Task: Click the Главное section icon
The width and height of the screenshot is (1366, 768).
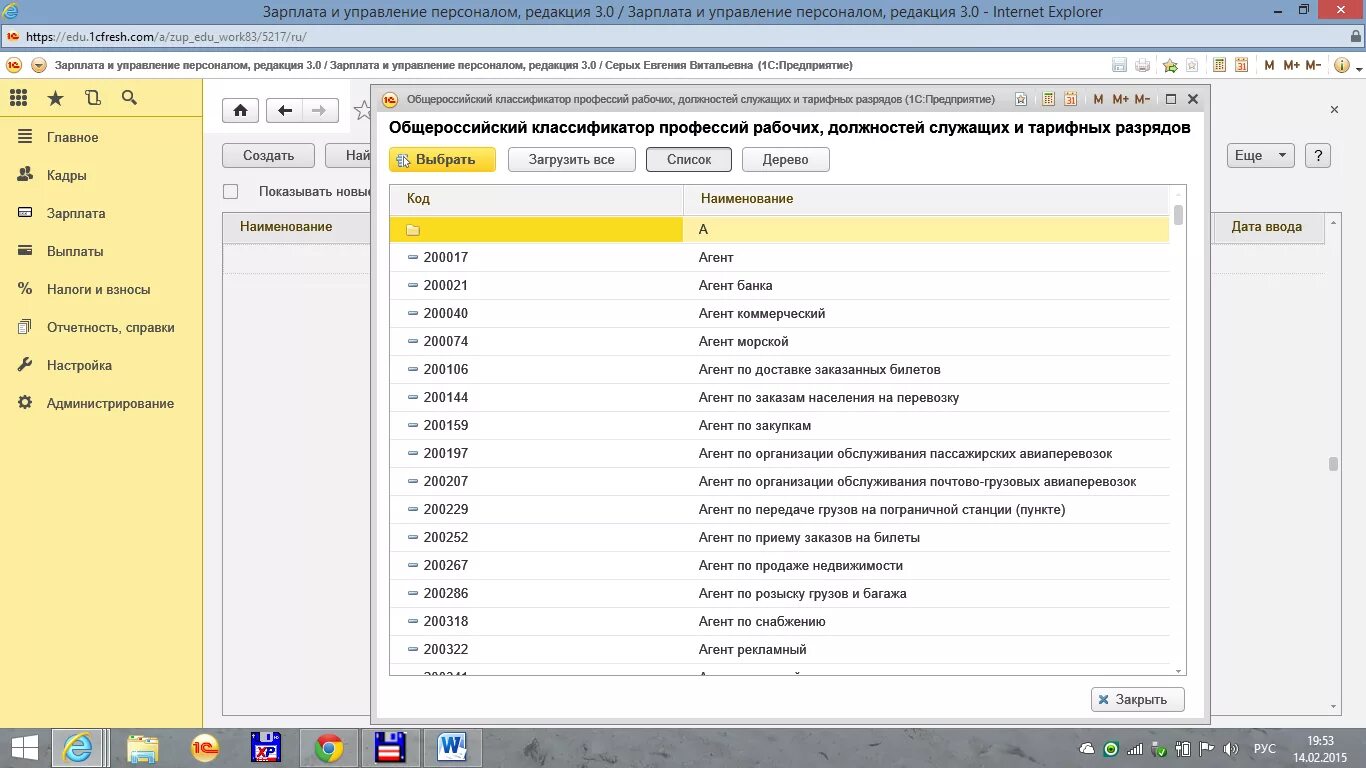Action: tap(25, 137)
